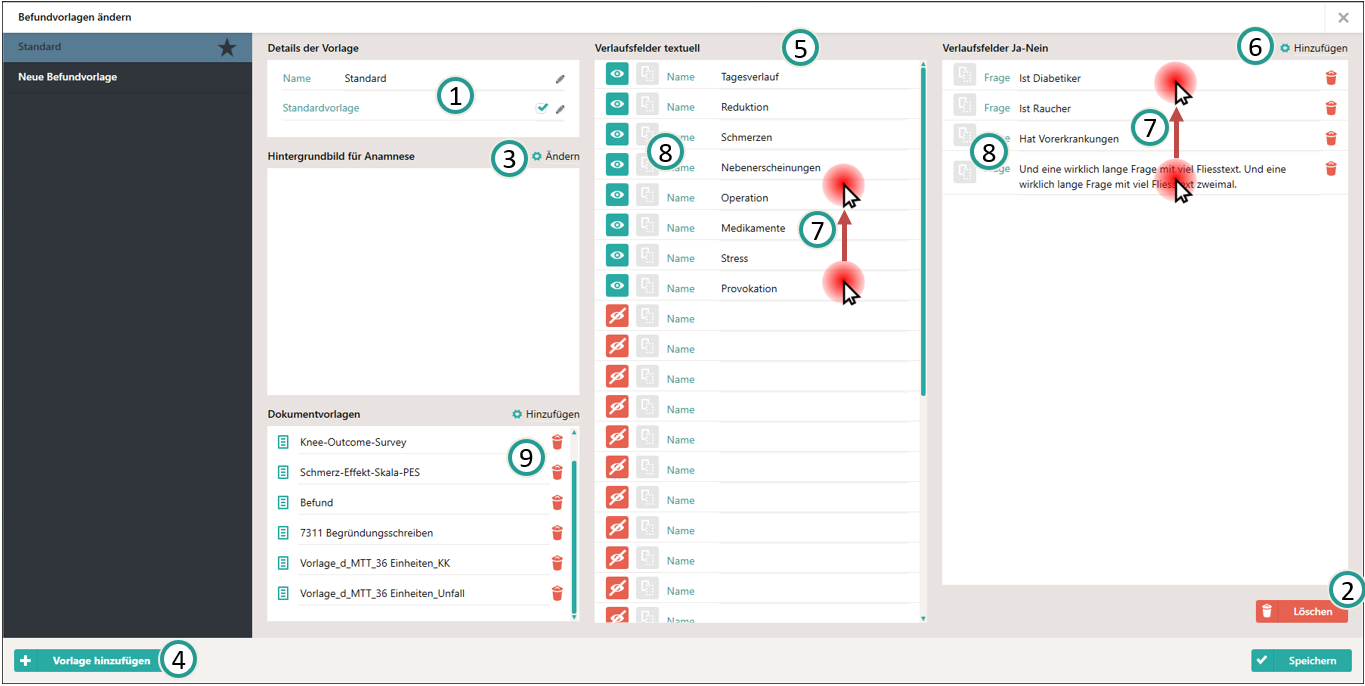The height and width of the screenshot is (686, 1365).
Task: Click edit pencil in Standardvorlage row
Action: pyautogui.click(x=560, y=109)
